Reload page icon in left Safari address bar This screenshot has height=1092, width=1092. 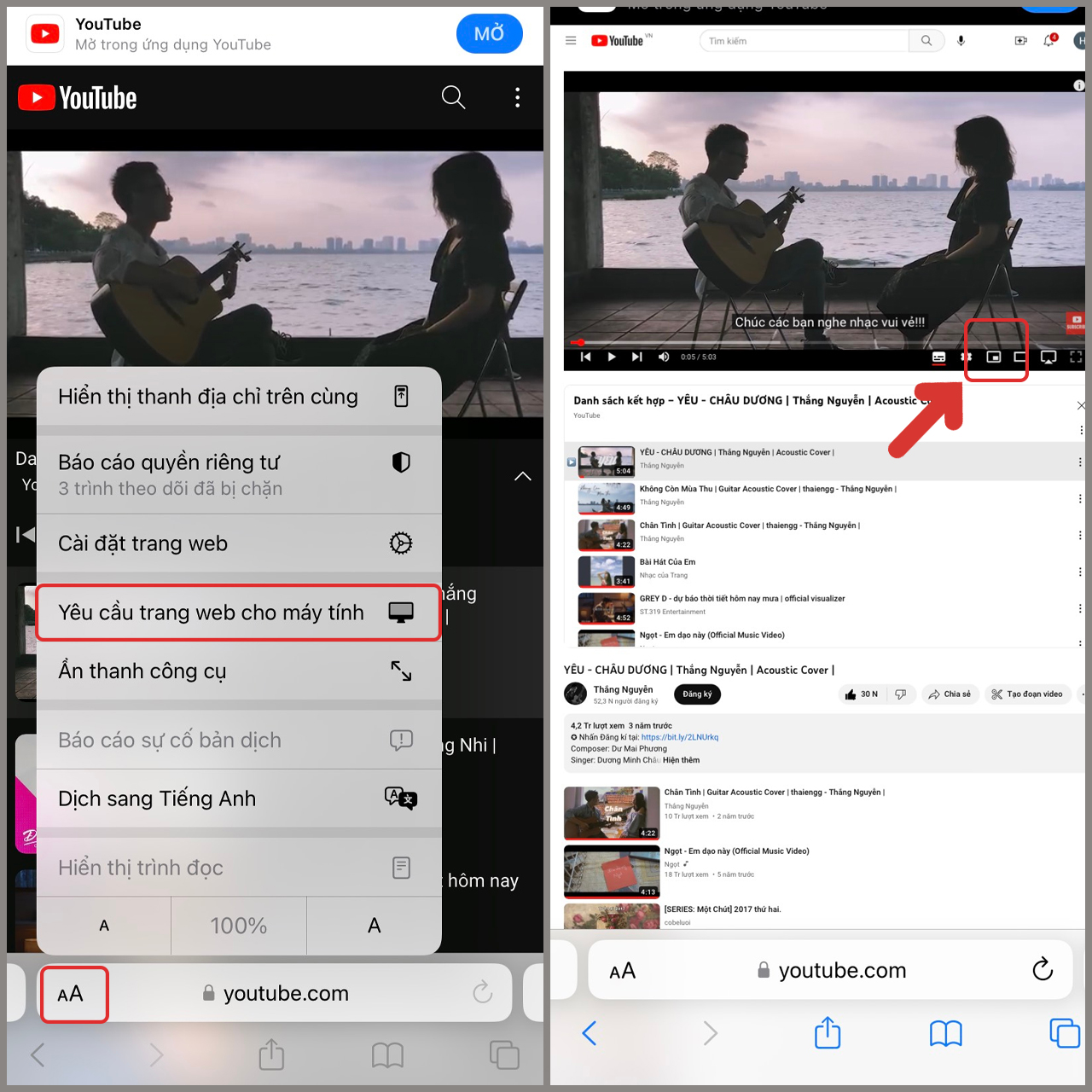(x=482, y=992)
